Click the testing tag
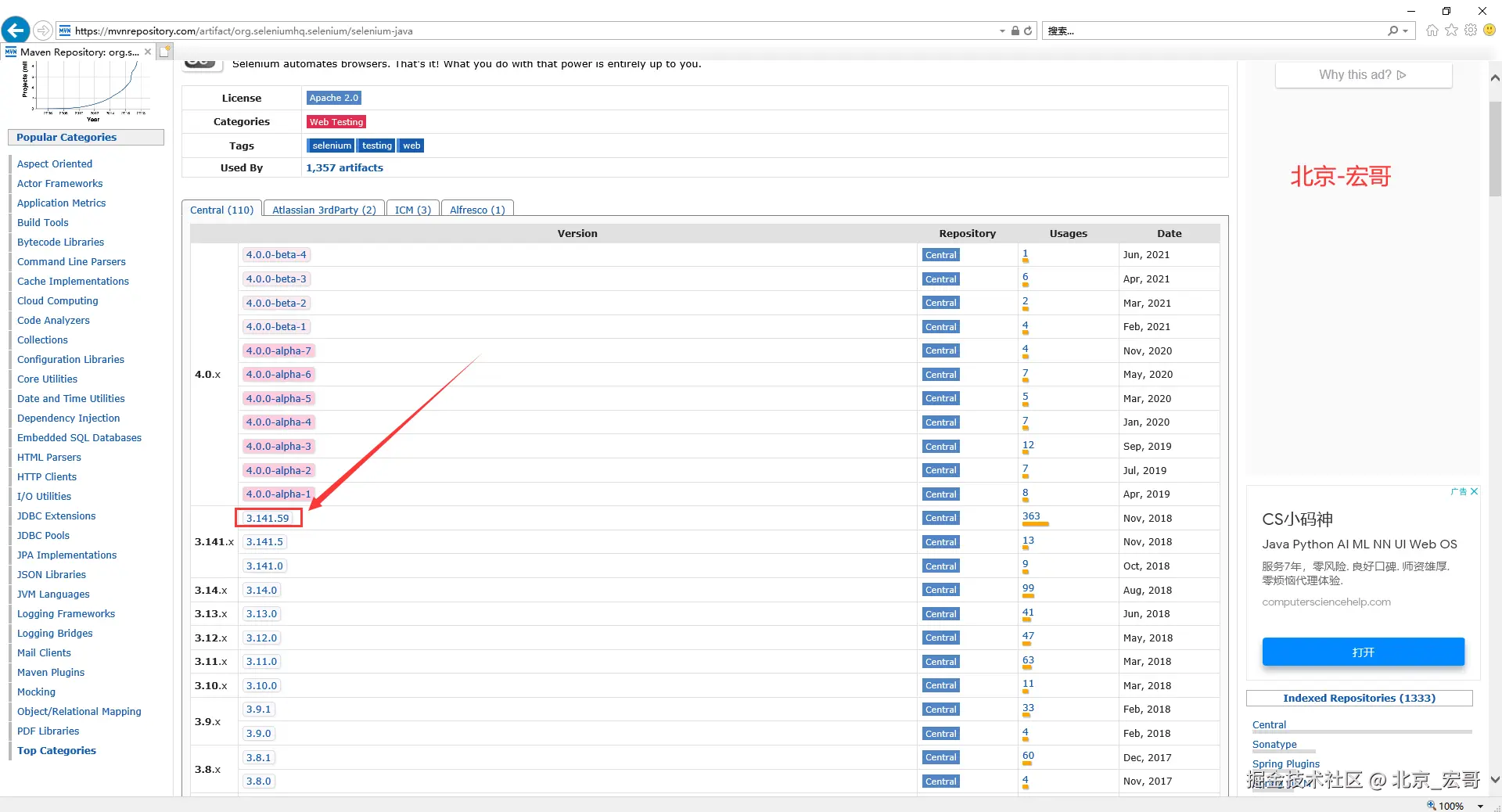1502x812 pixels. coord(377,146)
